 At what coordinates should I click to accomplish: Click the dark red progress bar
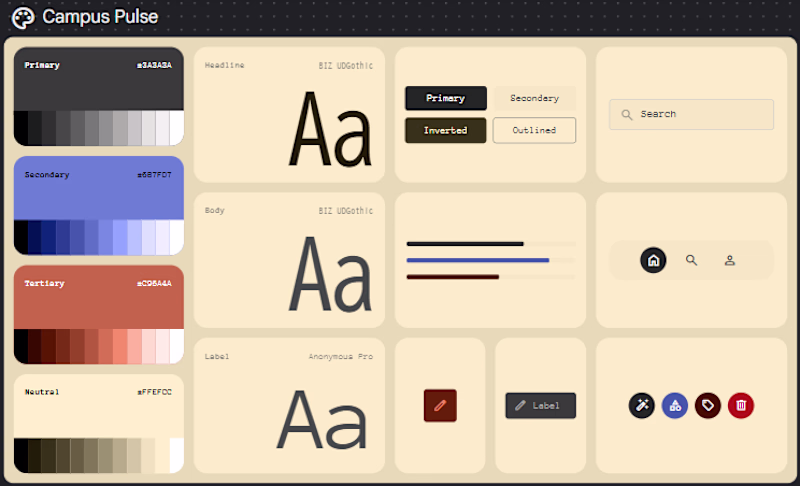click(x=453, y=277)
